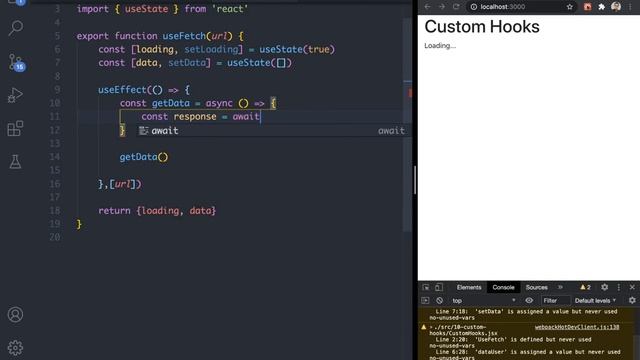Create a live expression with eye icon

pos(529,300)
